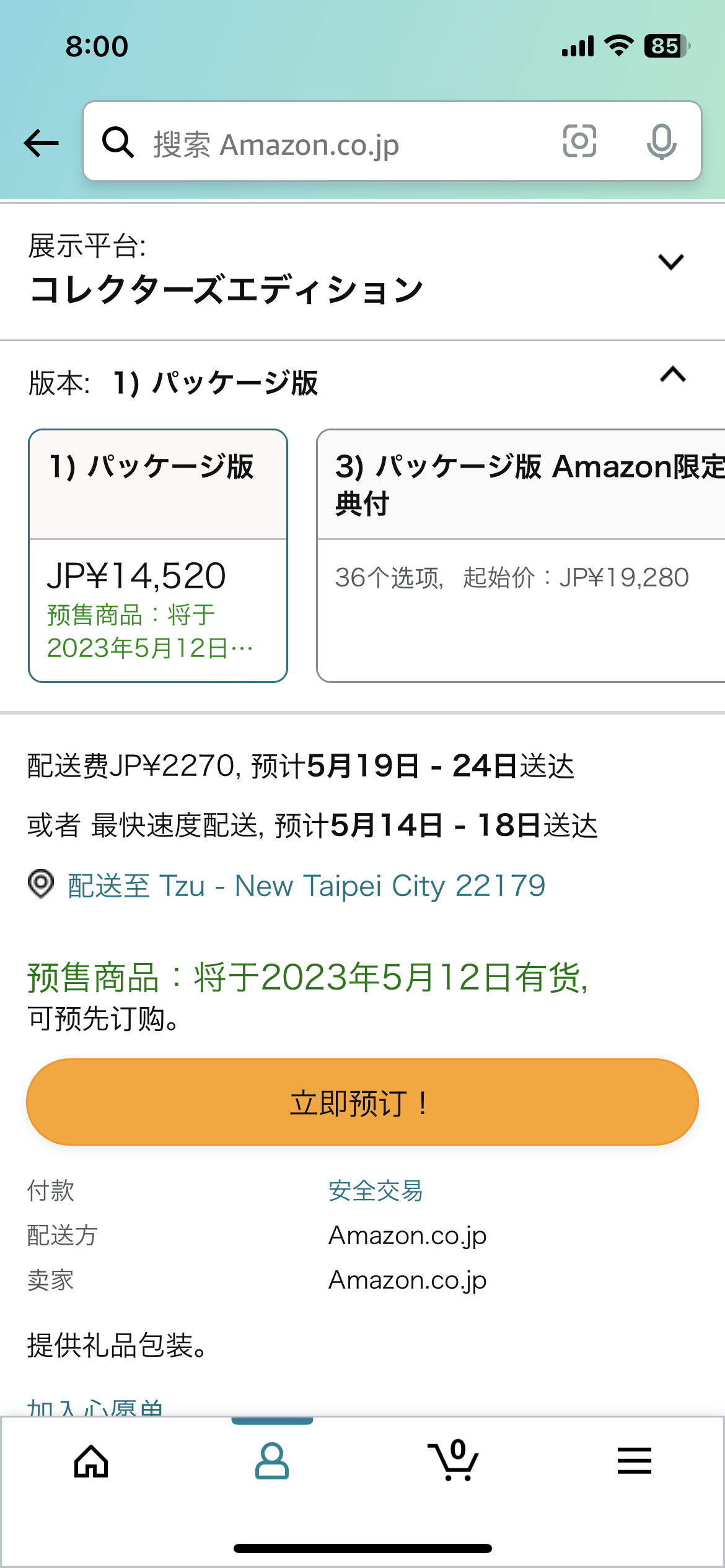Open the Home tab icon

(91, 1461)
